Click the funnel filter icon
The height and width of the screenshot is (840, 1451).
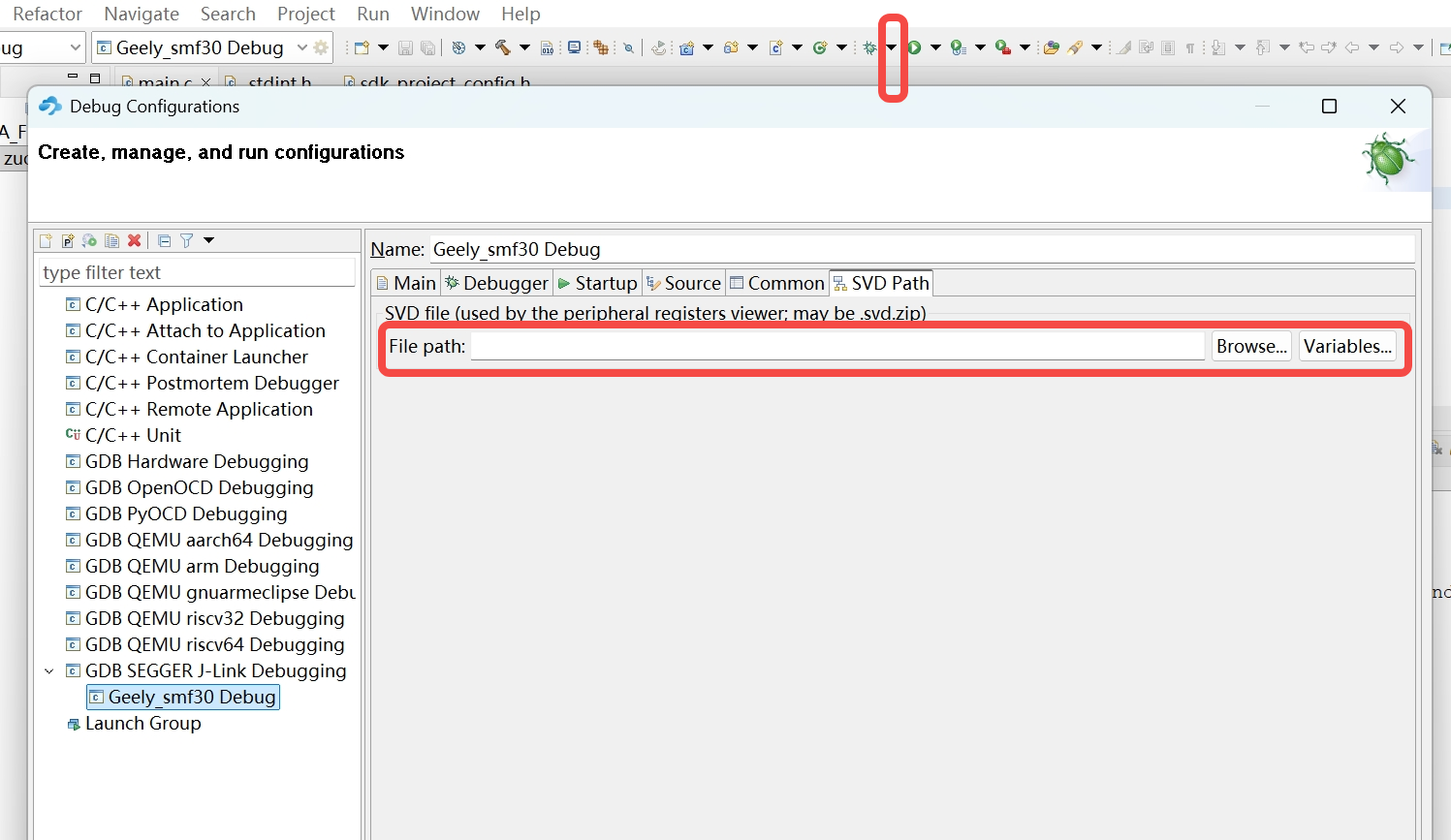click(186, 241)
